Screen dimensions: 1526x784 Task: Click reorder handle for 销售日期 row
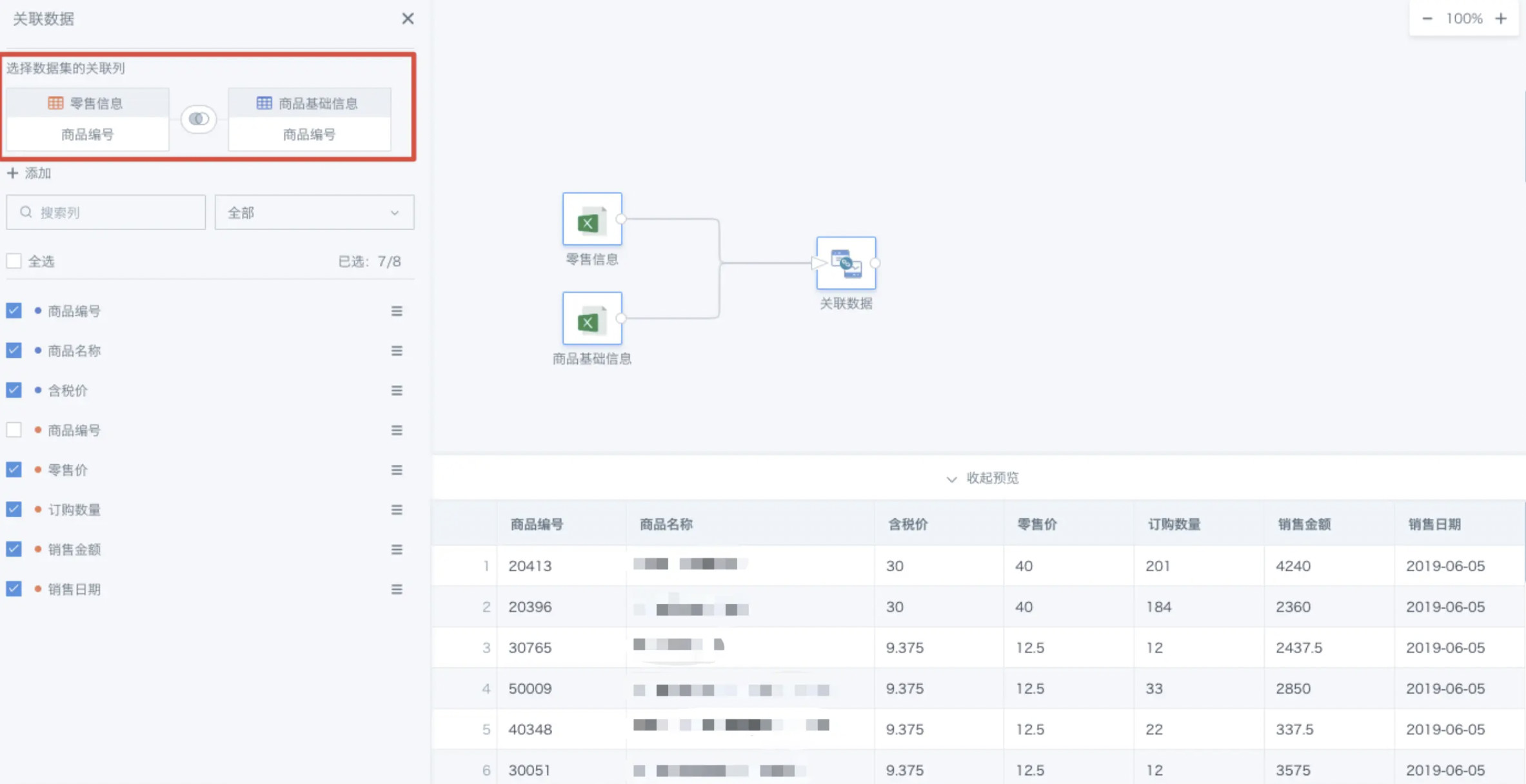[397, 589]
